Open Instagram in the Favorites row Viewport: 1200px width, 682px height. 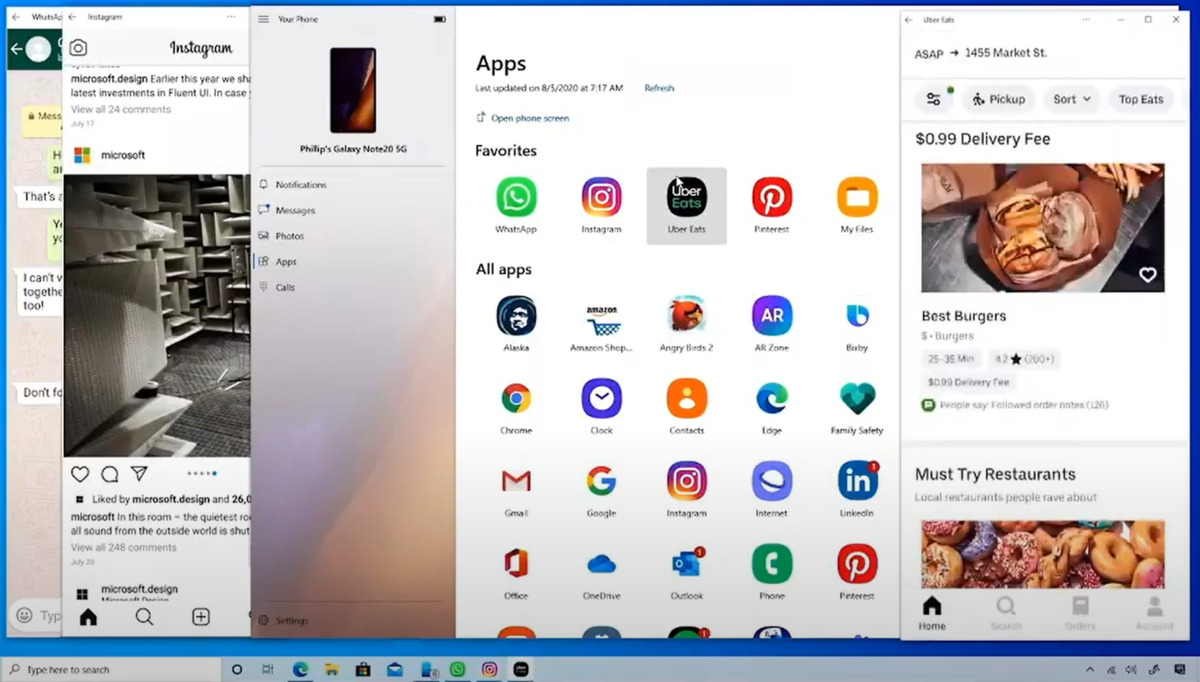coord(601,197)
